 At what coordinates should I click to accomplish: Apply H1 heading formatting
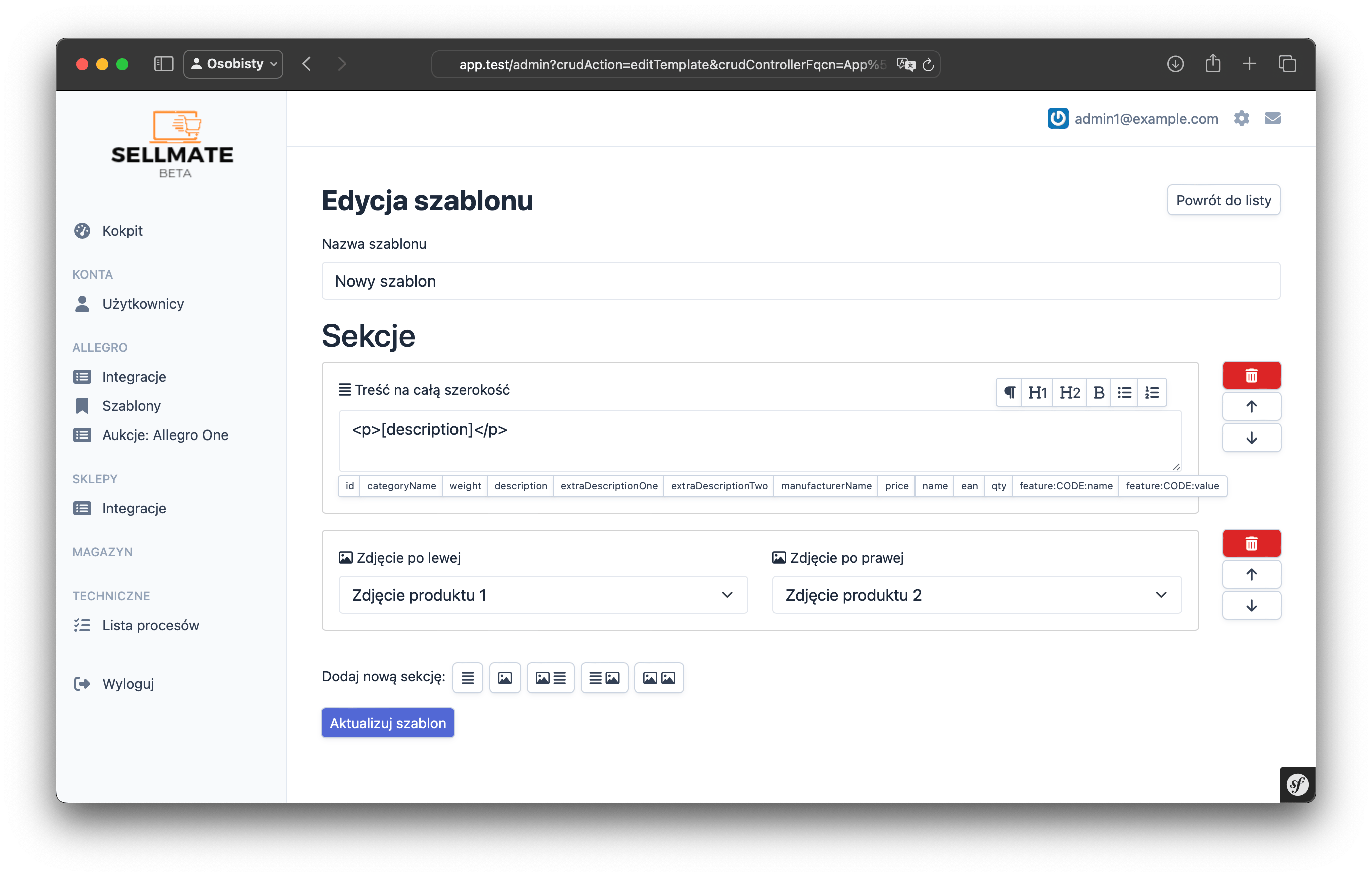click(1037, 392)
